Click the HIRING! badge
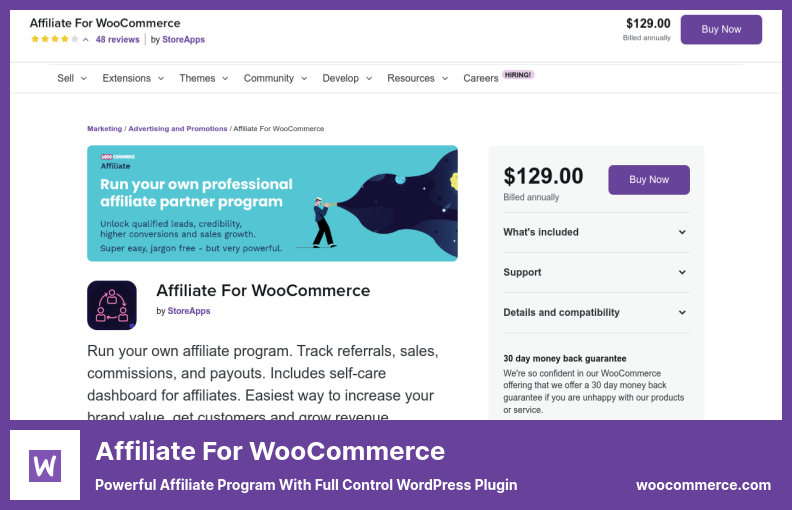792x510 pixels. (x=518, y=75)
